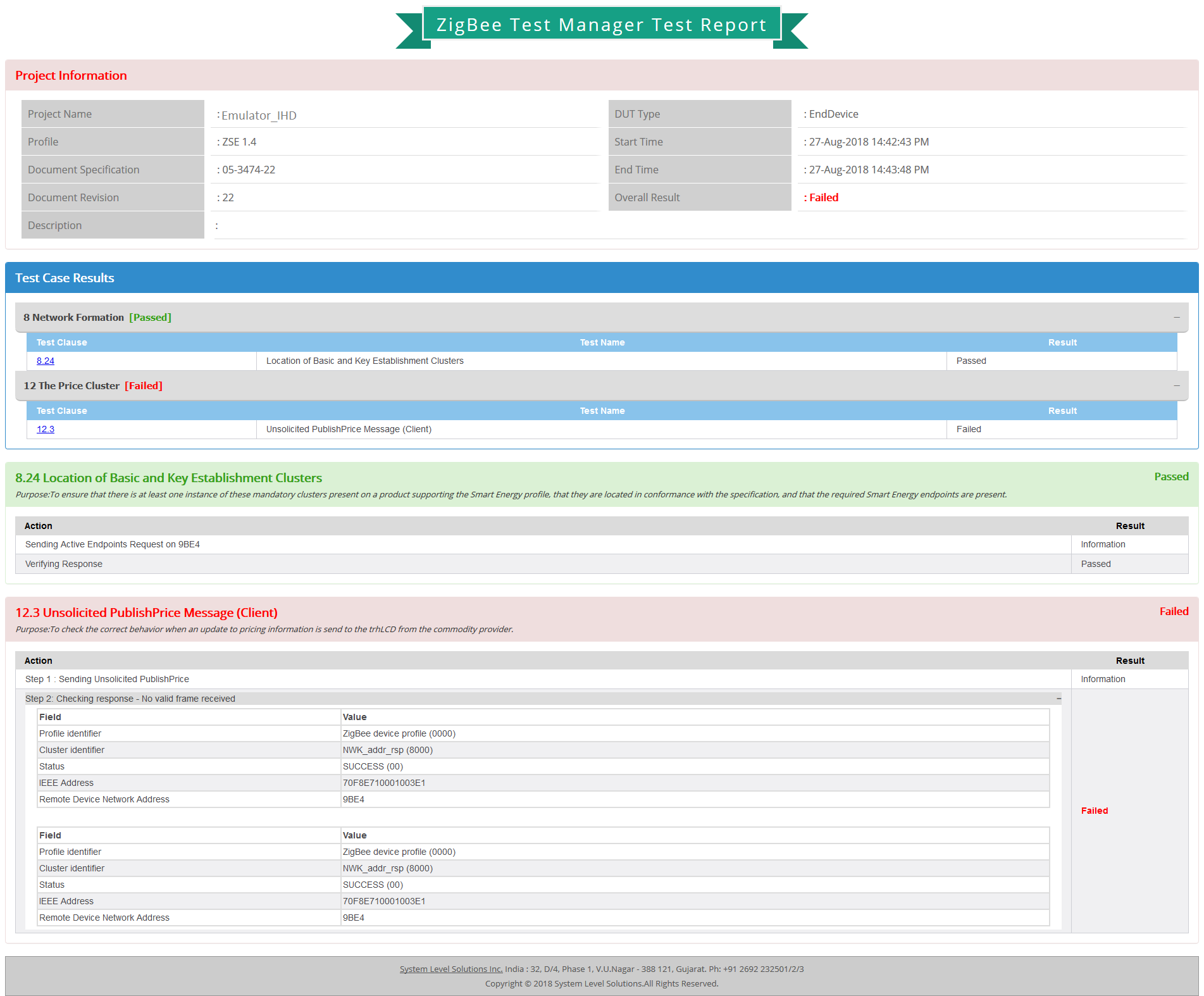Viewport: 1204px width, 996px height.
Task: Select second table's Remote Device Network Address 9BE4
Action: [354, 918]
